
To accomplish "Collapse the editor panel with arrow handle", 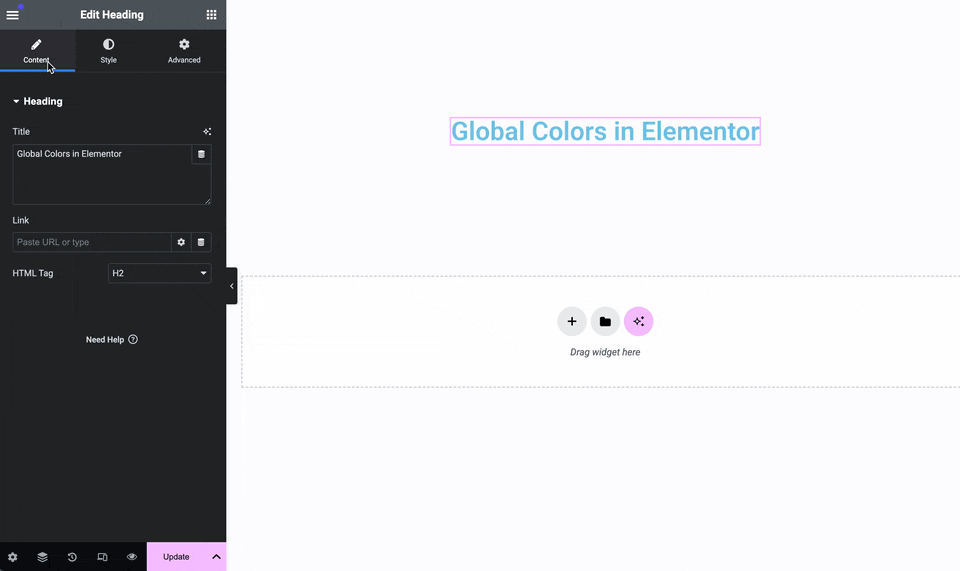I will pos(231,286).
